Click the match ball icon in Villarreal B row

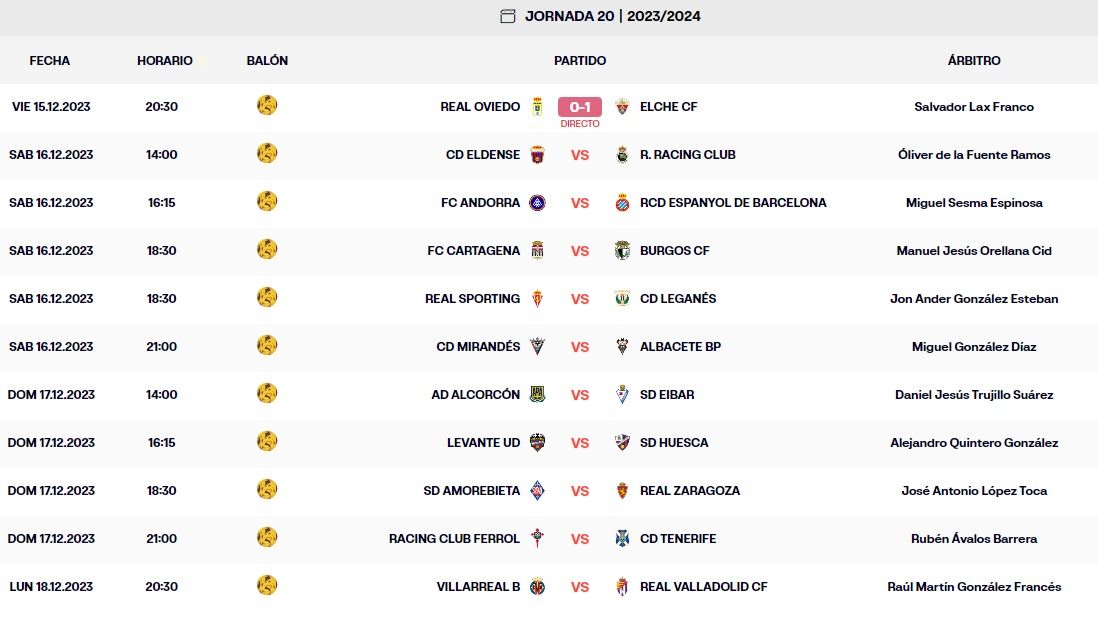tap(267, 585)
